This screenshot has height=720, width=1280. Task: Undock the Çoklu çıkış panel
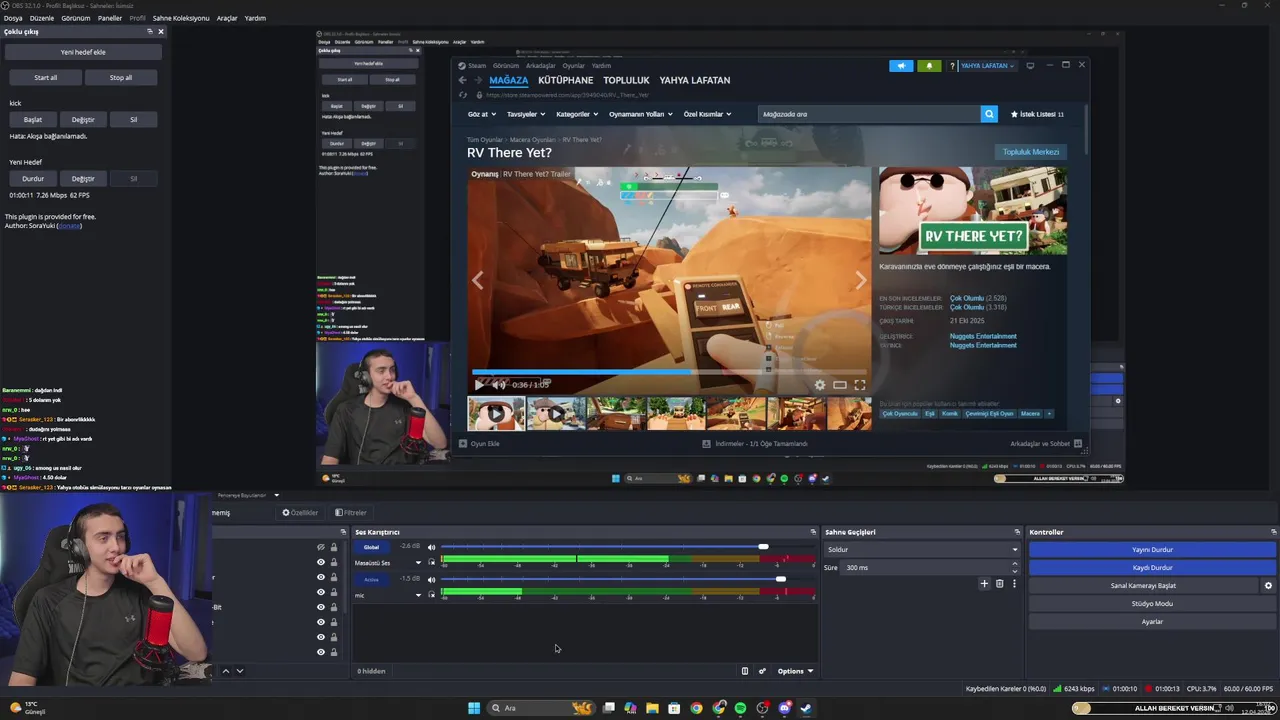pyautogui.click(x=150, y=31)
